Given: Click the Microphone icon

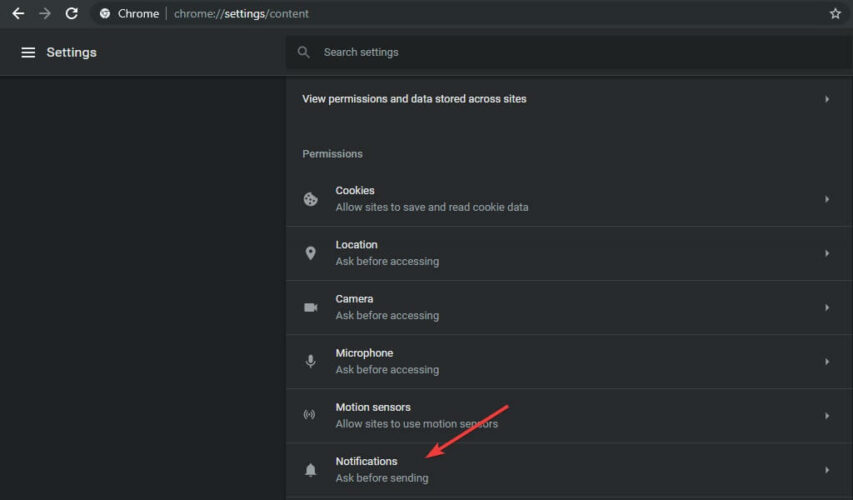Looking at the screenshot, I should point(311,361).
